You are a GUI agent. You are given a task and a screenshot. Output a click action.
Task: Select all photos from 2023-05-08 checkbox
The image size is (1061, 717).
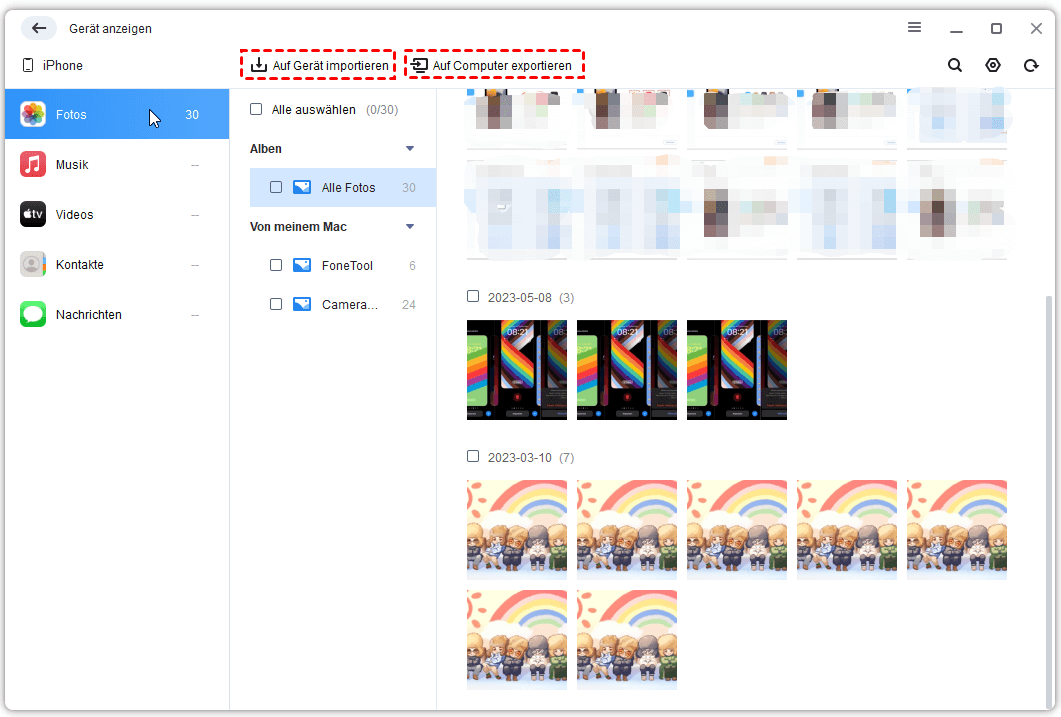(473, 297)
